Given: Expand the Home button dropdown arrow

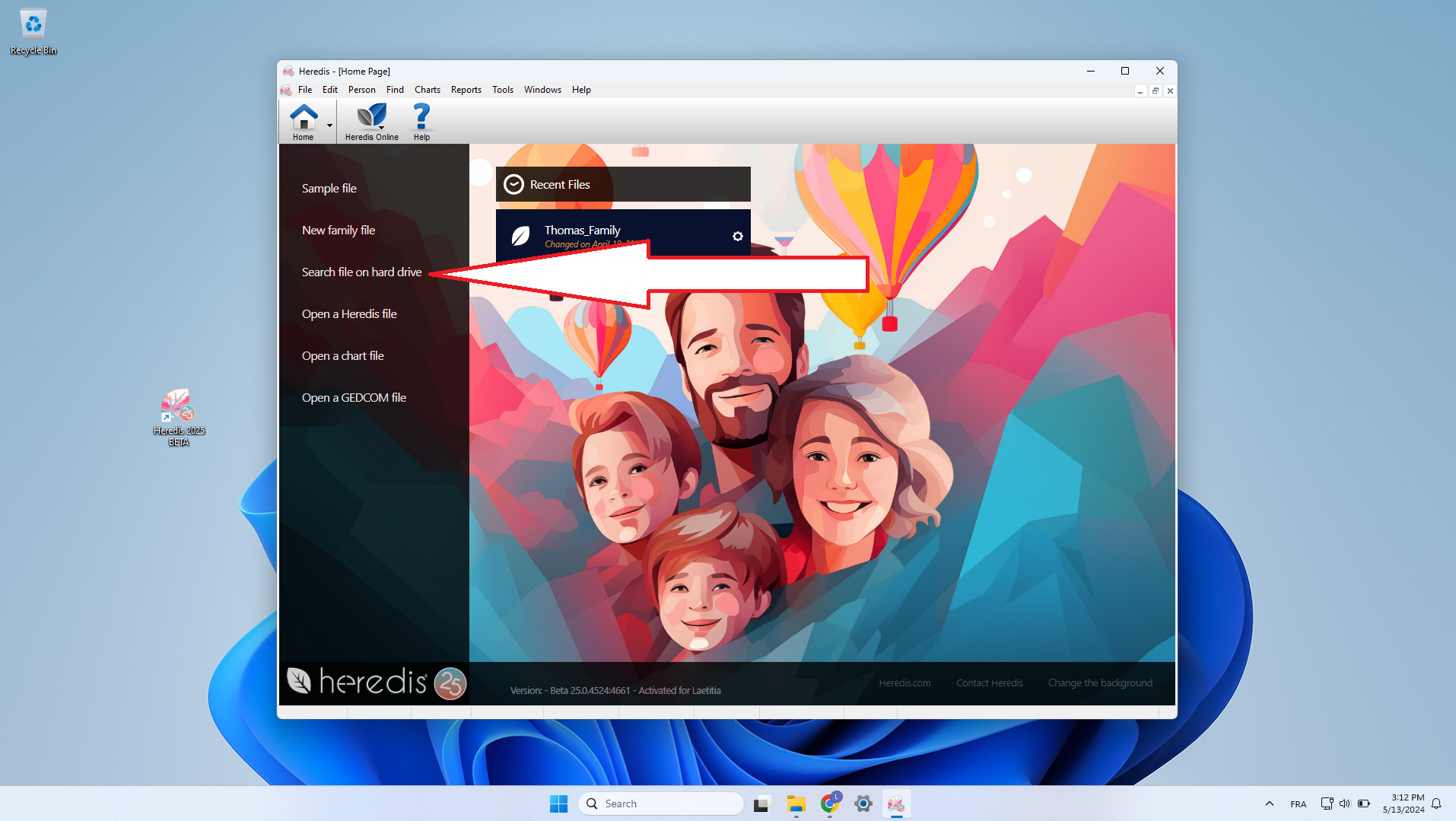Looking at the screenshot, I should pos(329,125).
